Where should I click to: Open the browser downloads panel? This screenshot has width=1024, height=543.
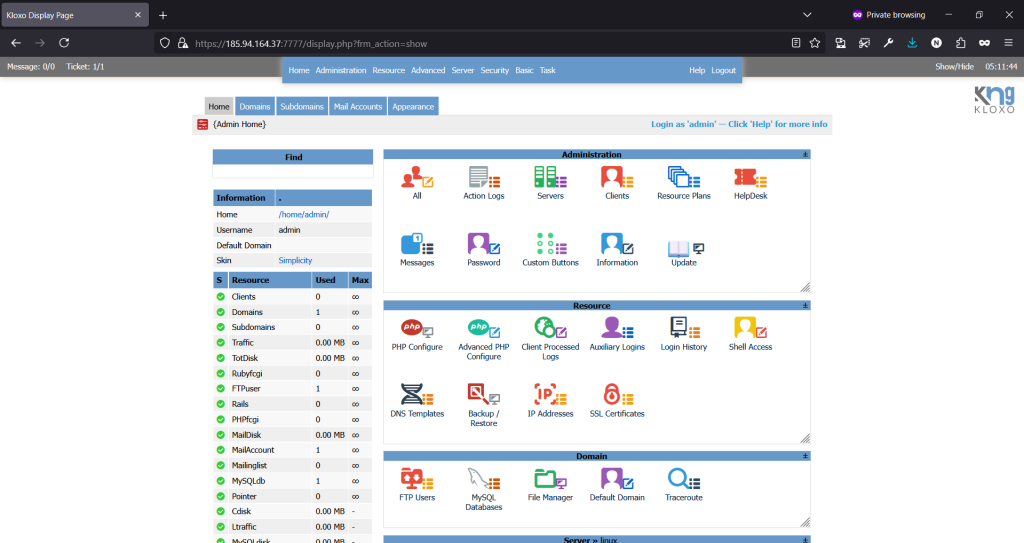coord(912,43)
